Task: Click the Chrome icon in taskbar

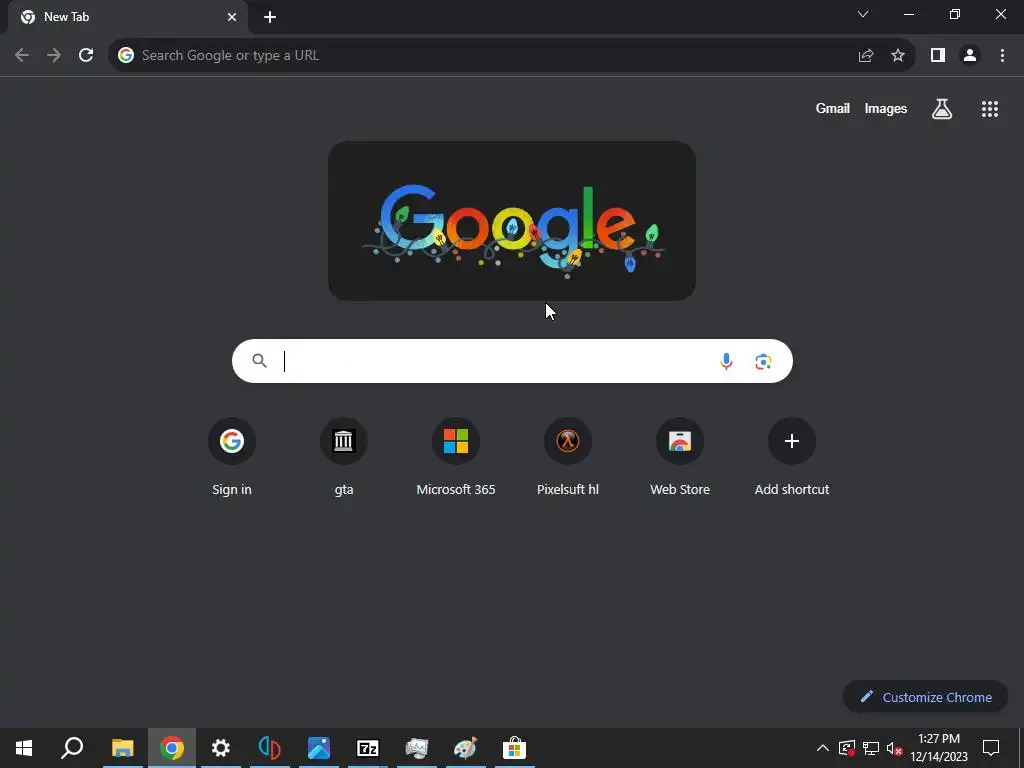Action: [172, 748]
